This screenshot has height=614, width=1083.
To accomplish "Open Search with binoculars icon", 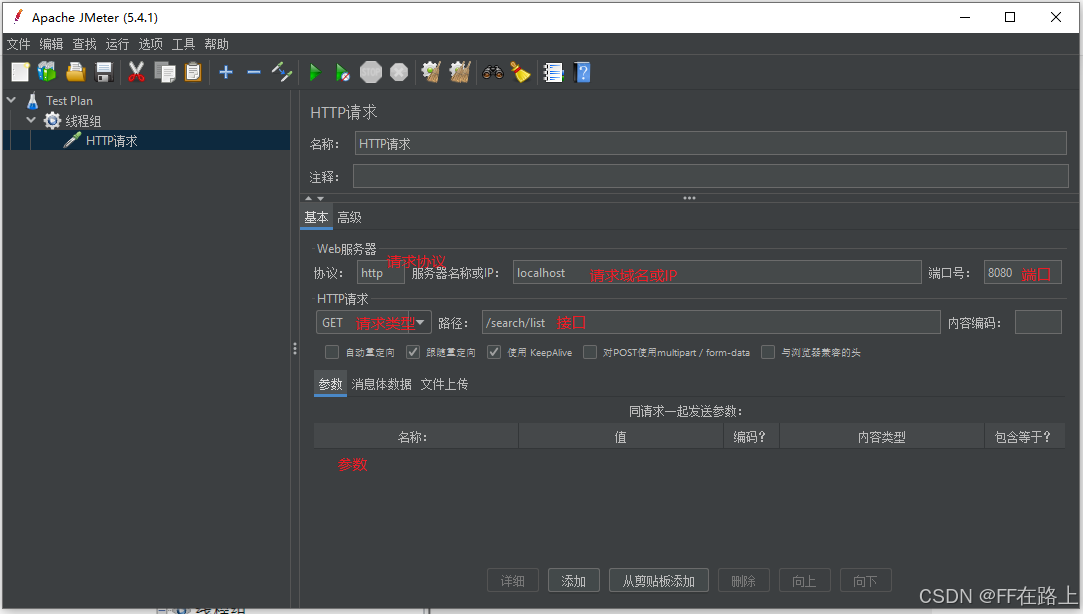I will [x=492, y=72].
